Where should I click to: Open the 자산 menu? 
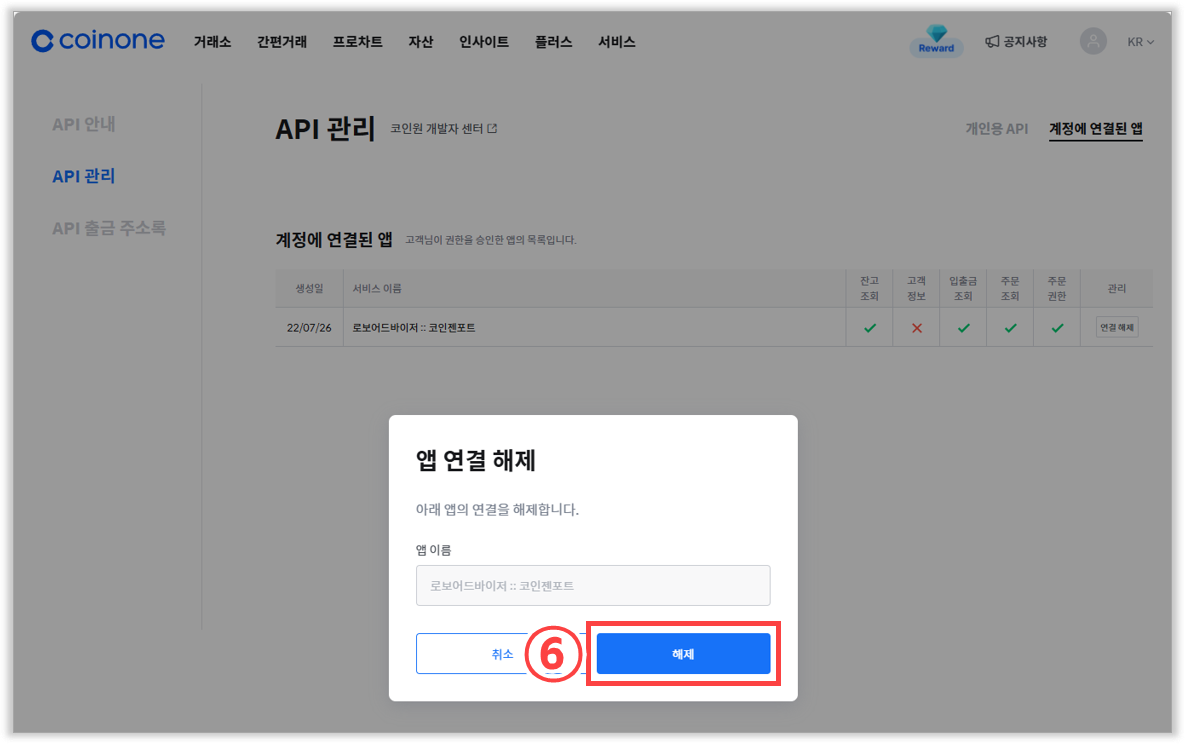pyautogui.click(x=421, y=42)
